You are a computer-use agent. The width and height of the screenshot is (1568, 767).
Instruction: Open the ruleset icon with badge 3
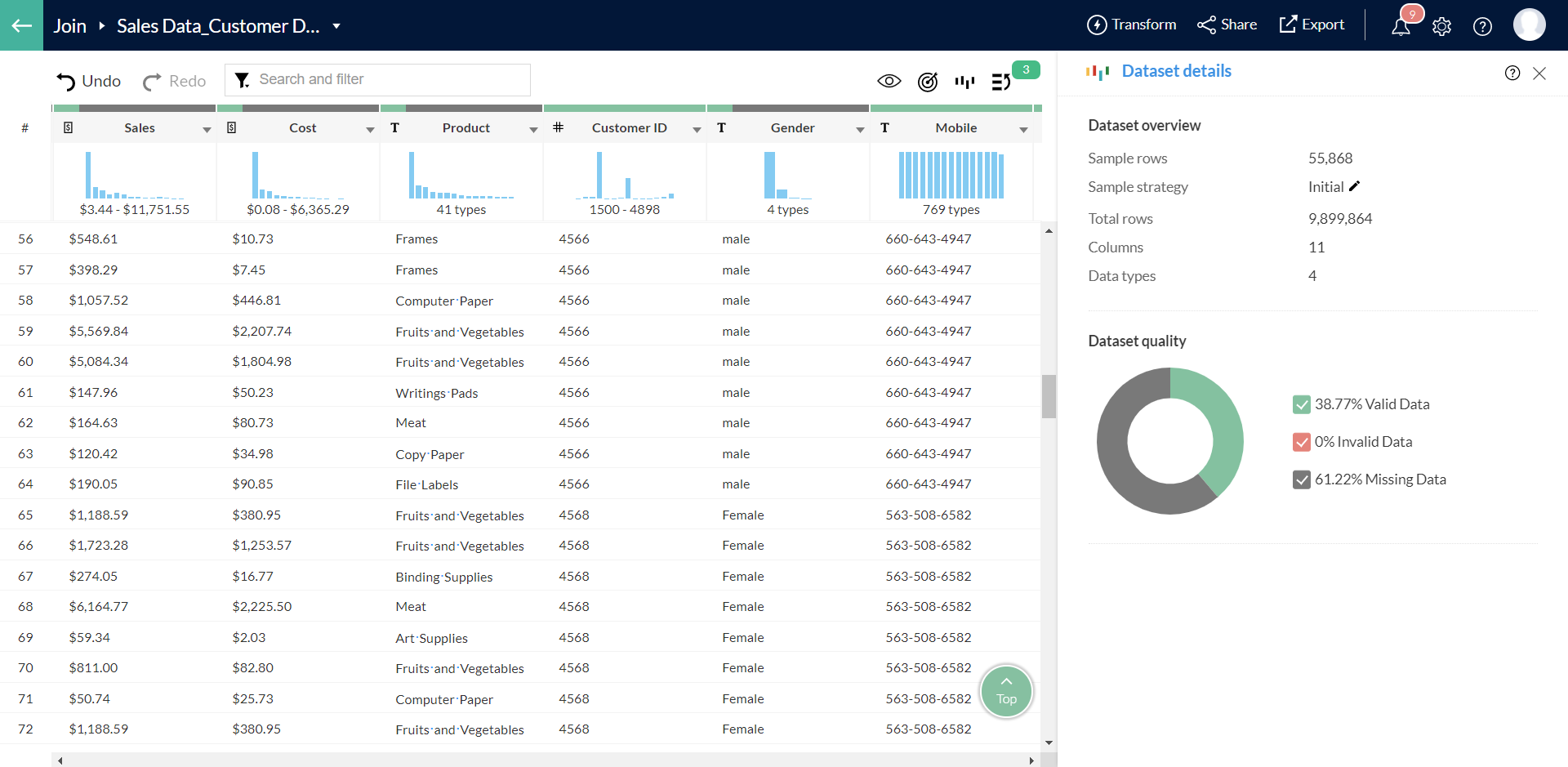coord(1001,82)
